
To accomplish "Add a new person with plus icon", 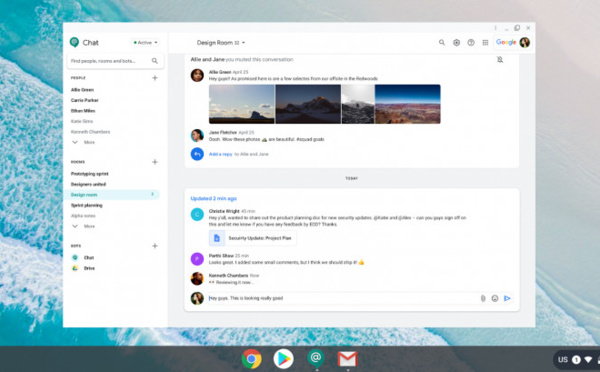I will point(155,78).
